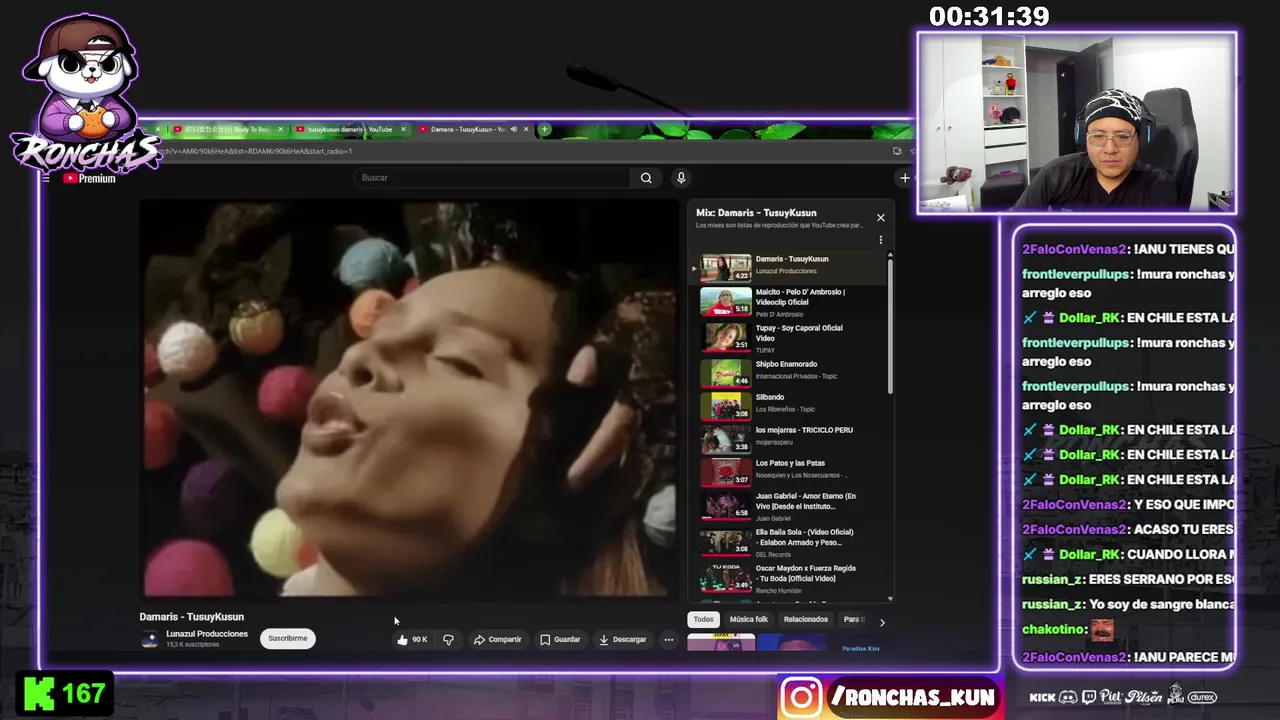Open the Lunazul Producciones channel link

tap(207, 634)
